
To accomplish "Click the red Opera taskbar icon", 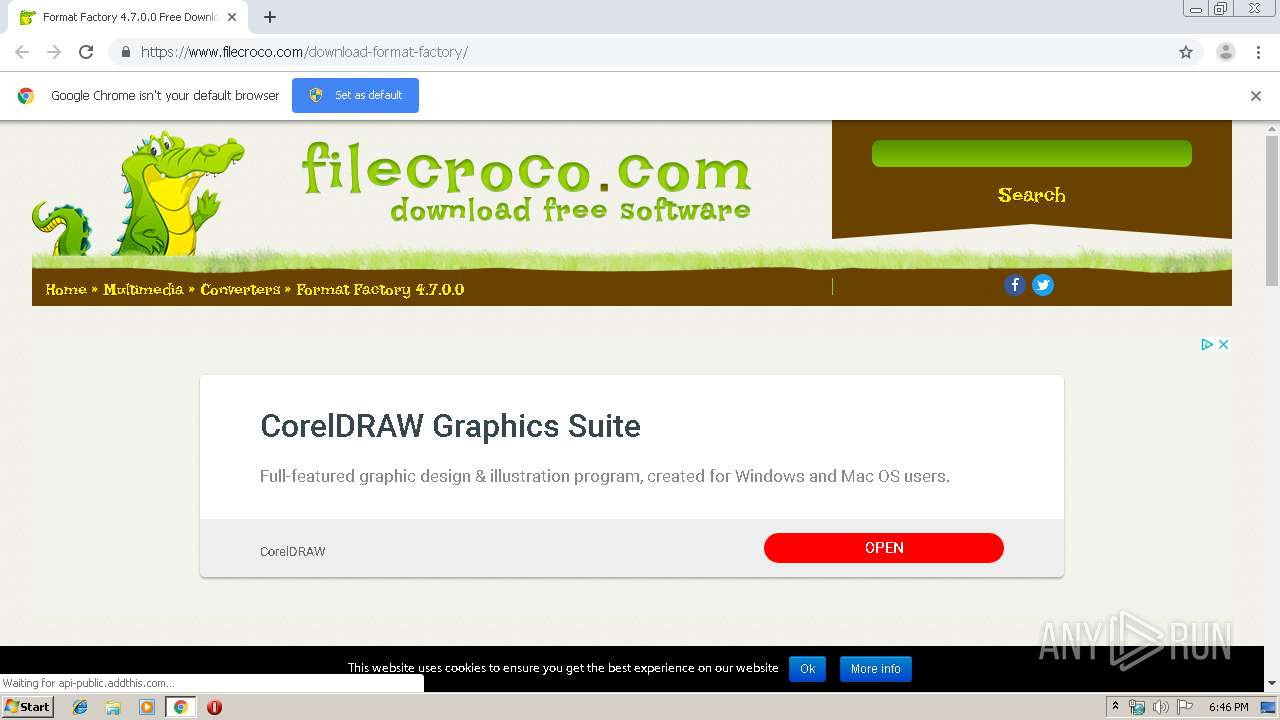I will tap(214, 707).
